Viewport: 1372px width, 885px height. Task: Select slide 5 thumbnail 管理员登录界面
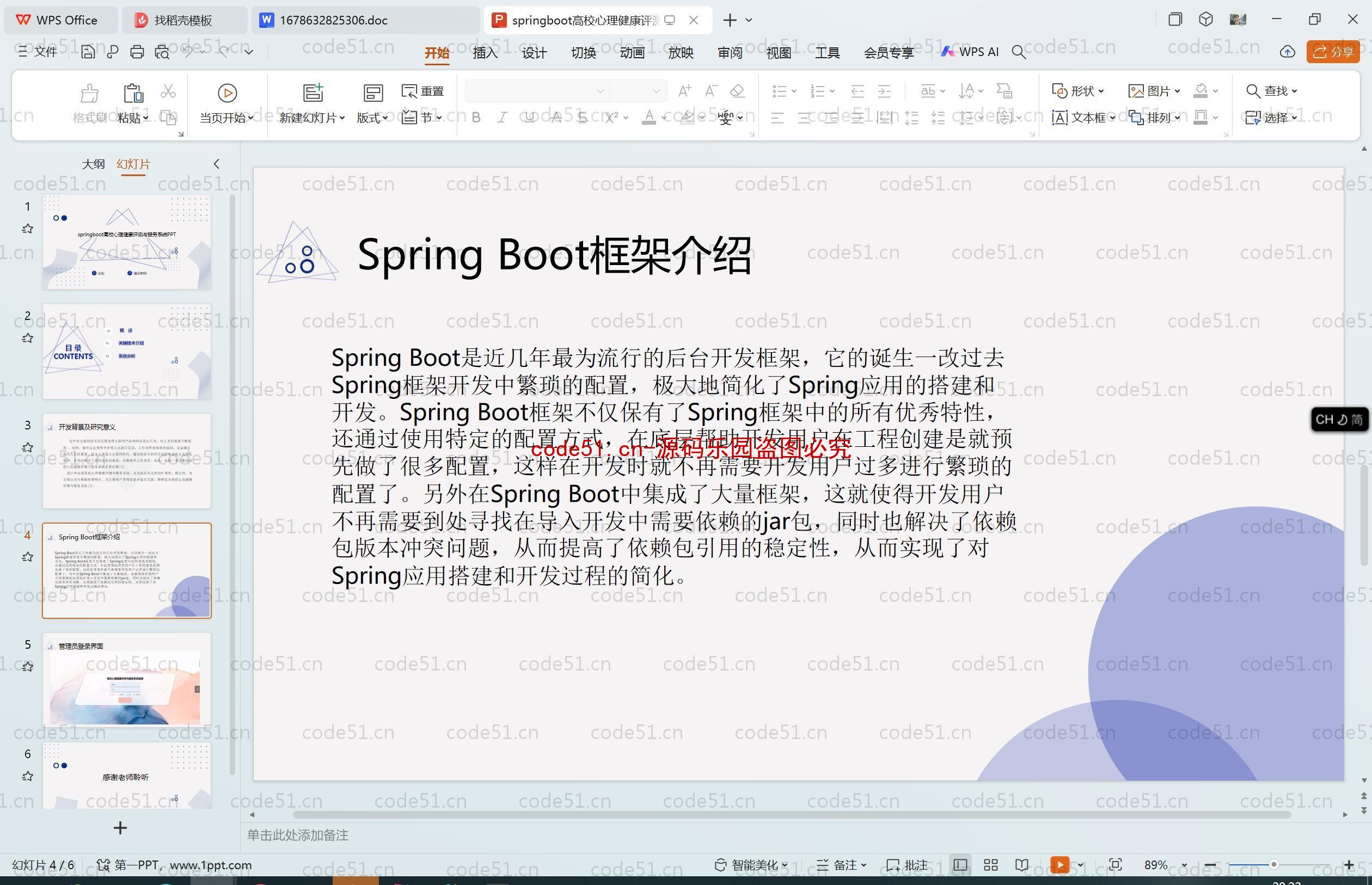coord(126,680)
